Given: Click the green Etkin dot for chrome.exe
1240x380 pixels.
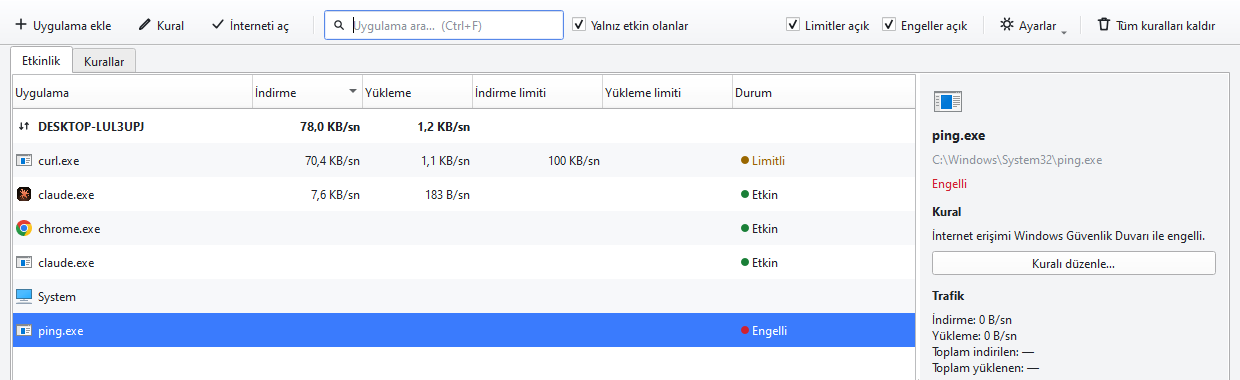Looking at the screenshot, I should pyautogui.click(x=745, y=228).
